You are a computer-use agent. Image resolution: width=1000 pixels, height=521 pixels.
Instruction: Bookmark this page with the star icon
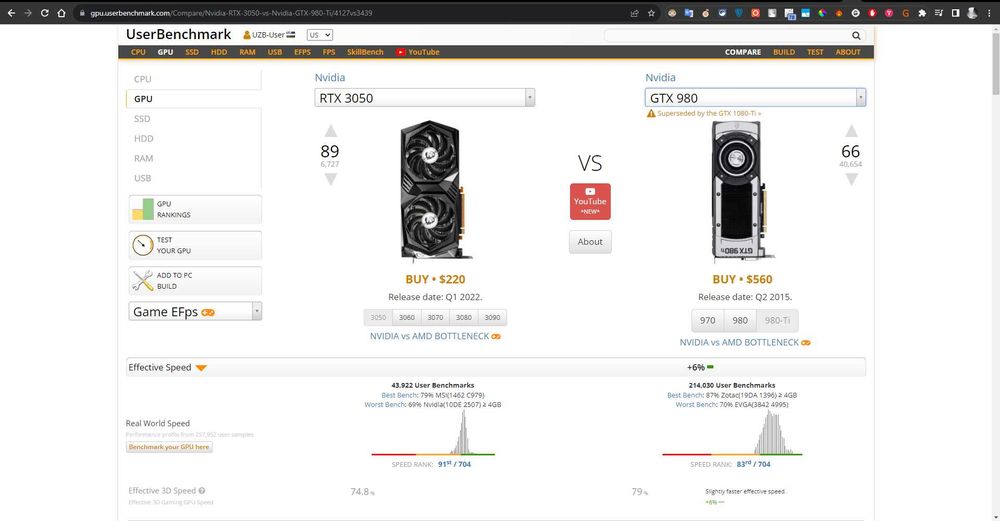coord(651,13)
